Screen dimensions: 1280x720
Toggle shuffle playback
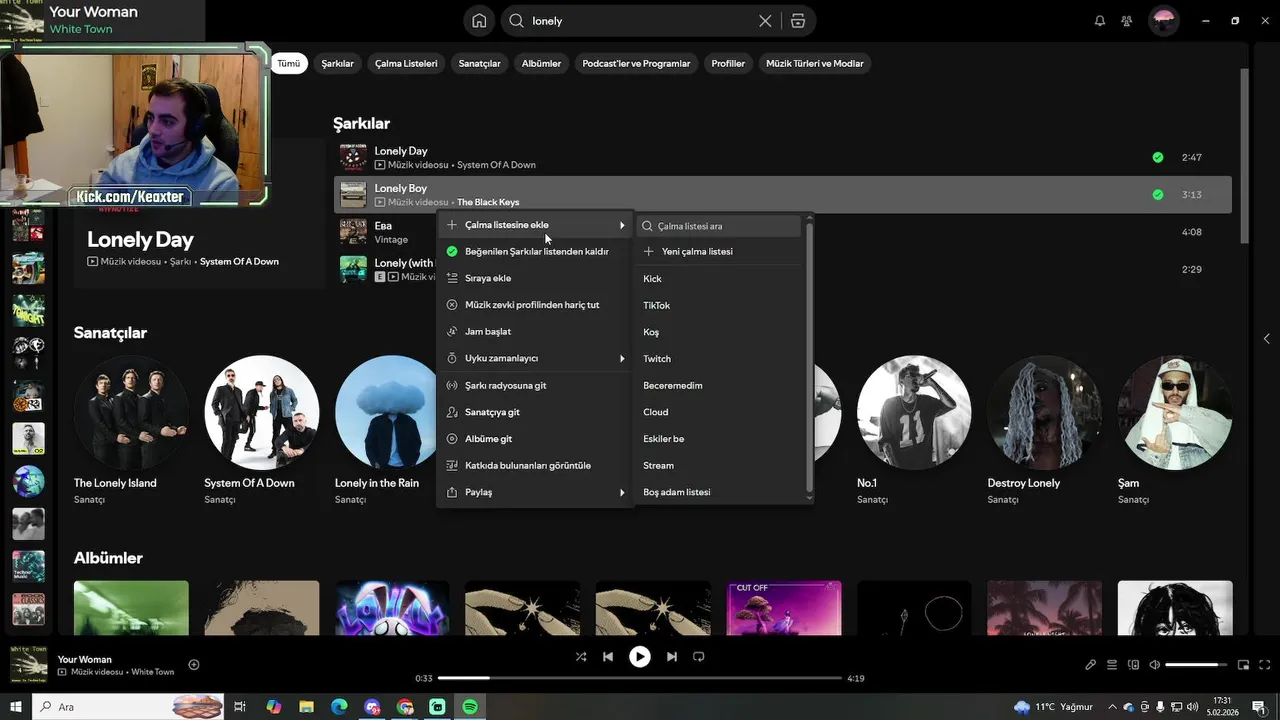(581, 657)
